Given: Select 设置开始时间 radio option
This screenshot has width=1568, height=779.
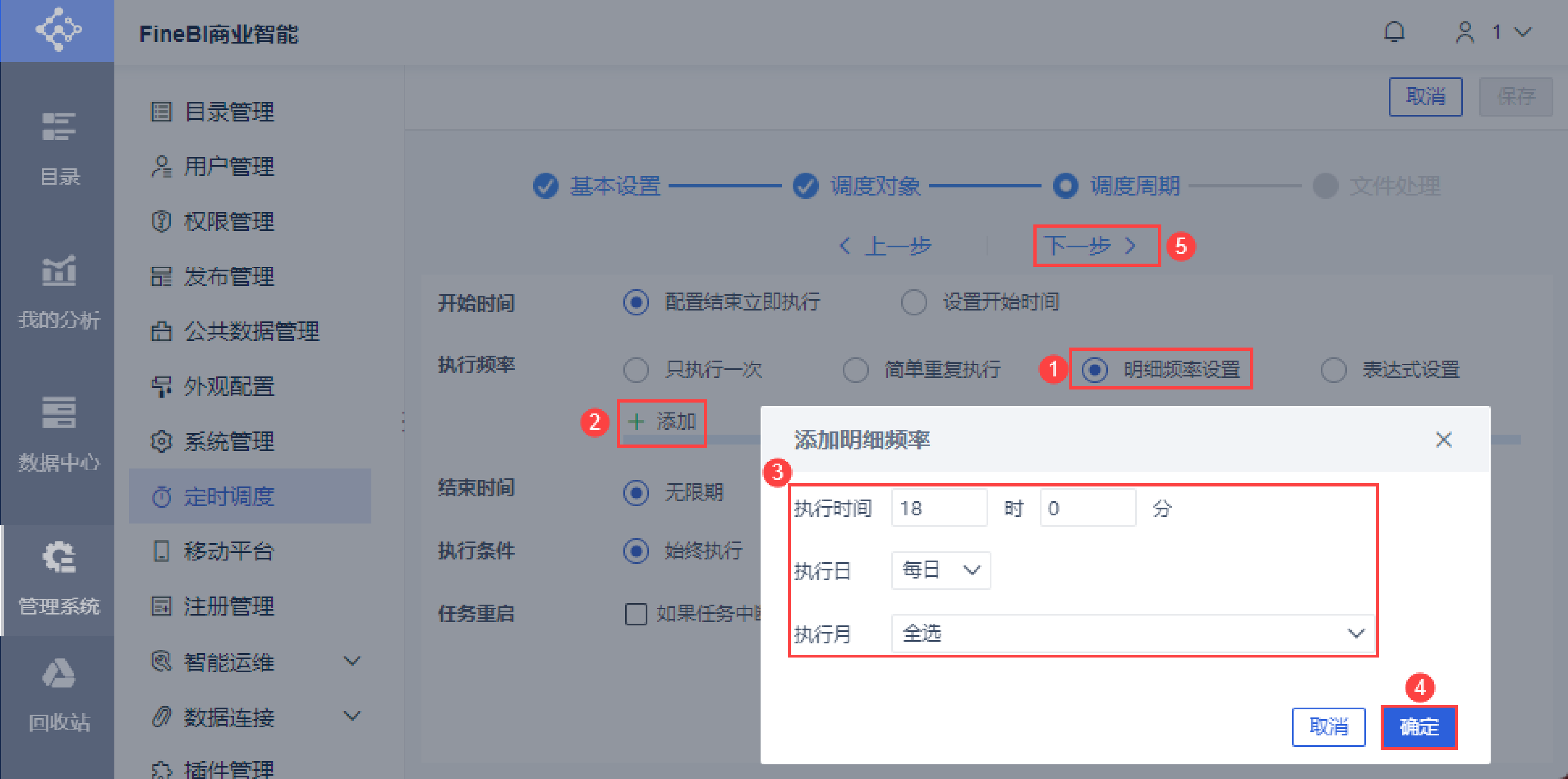Looking at the screenshot, I should point(913,302).
